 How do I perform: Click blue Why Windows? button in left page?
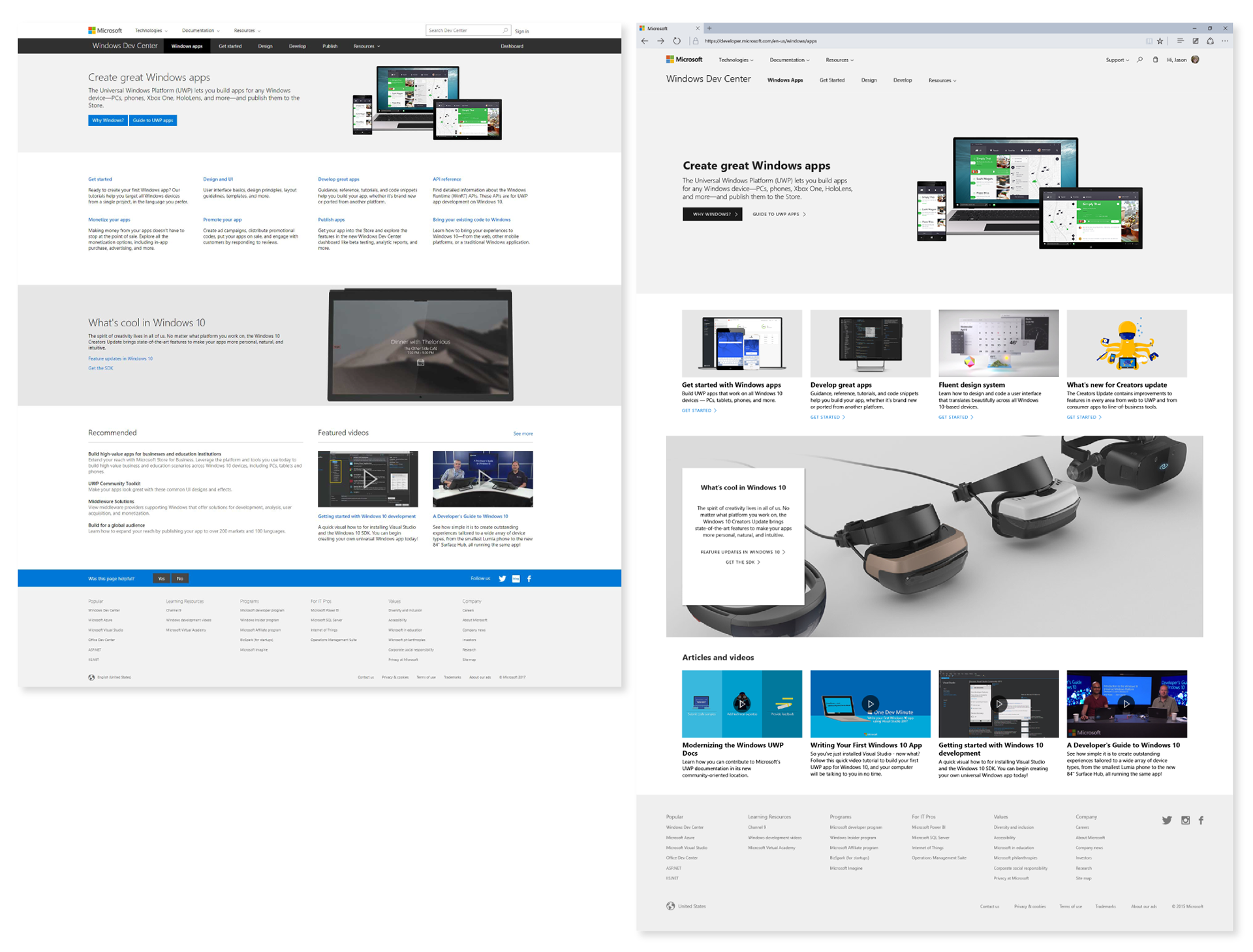point(108,120)
